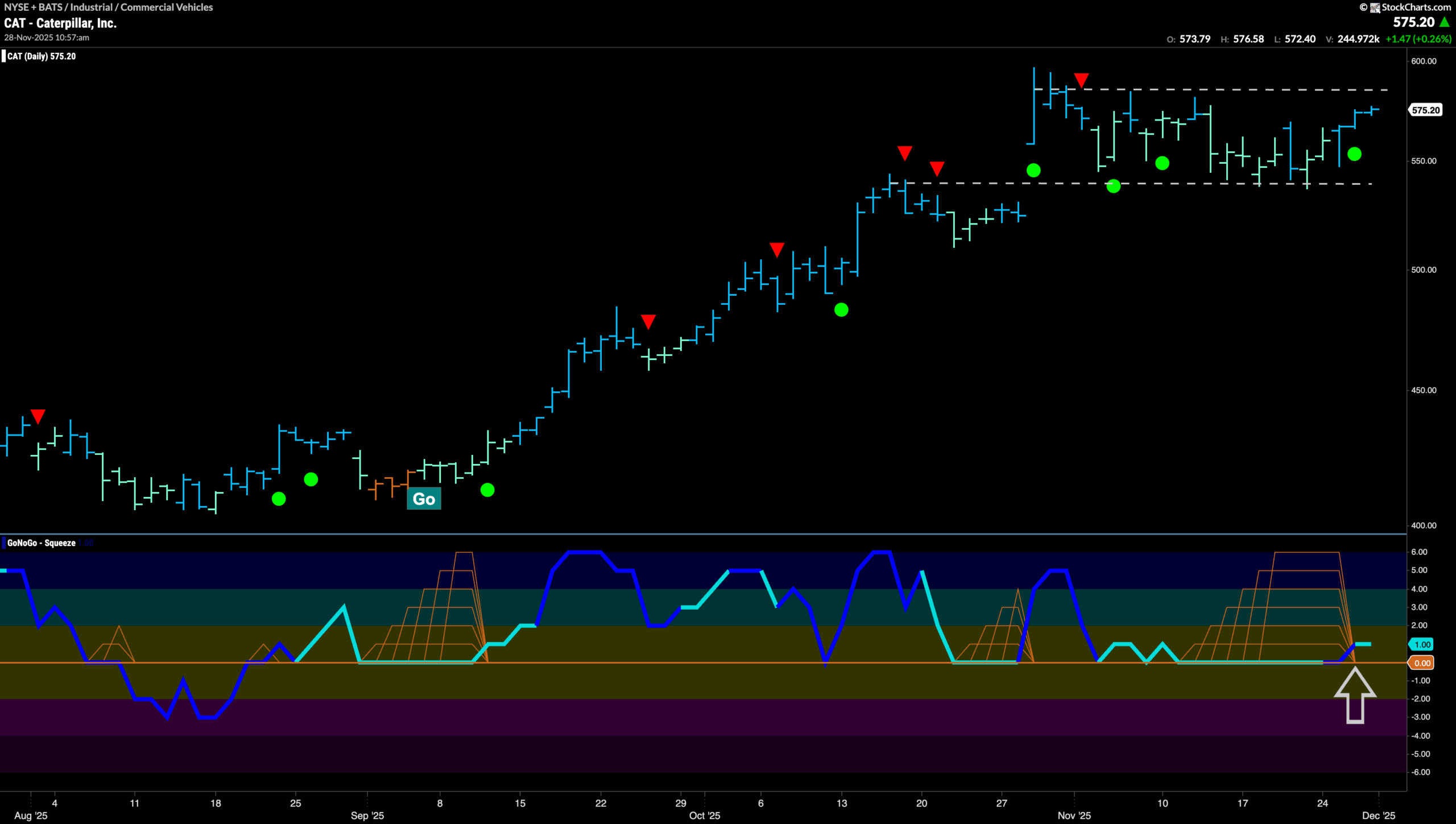Viewport: 1456px width, 824px height.
Task: Select the green up-triangle next to 575.20
Action: 1445,23
